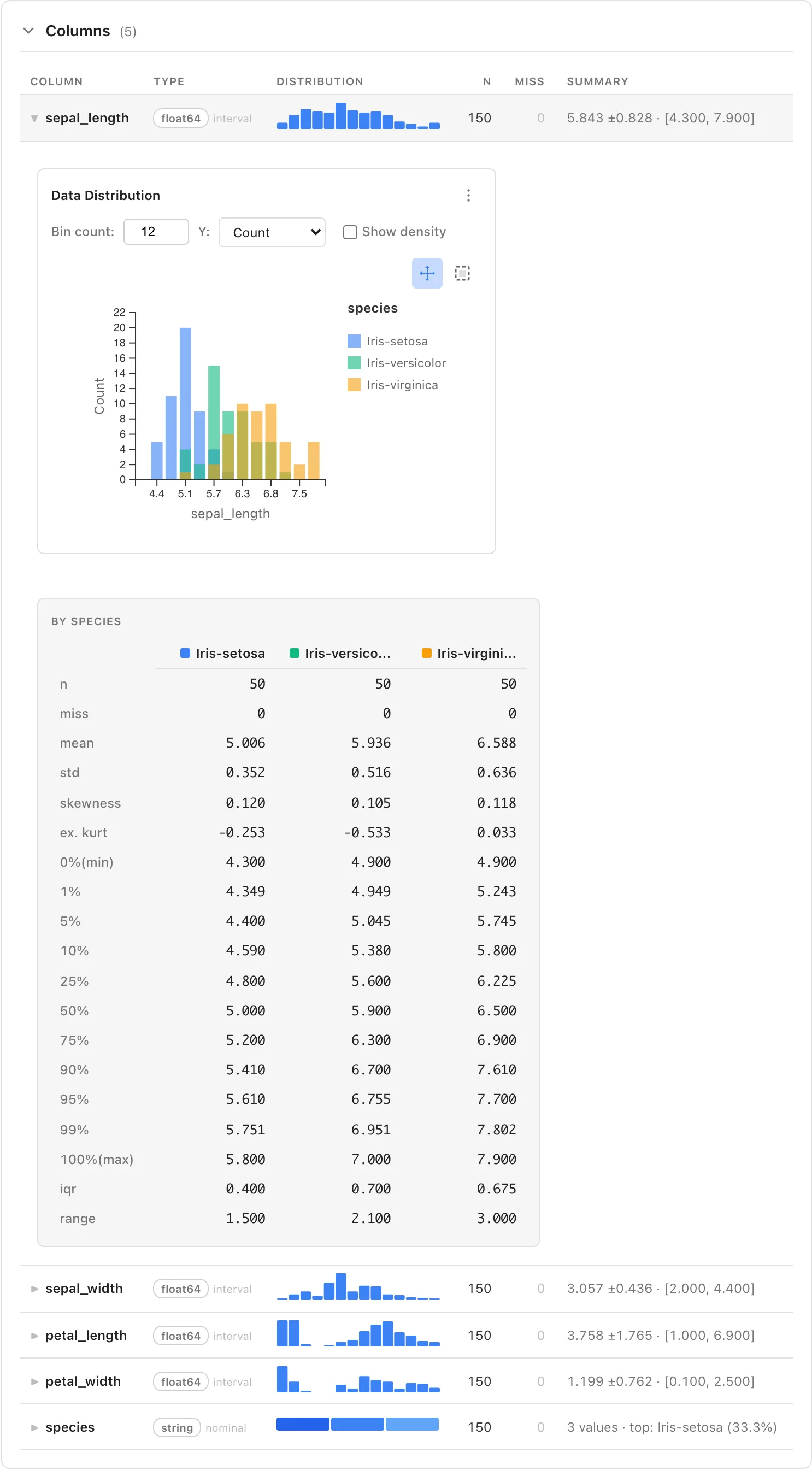This screenshot has width=812, height=1470.
Task: Enable the Show density checkbox
Action: [x=350, y=232]
